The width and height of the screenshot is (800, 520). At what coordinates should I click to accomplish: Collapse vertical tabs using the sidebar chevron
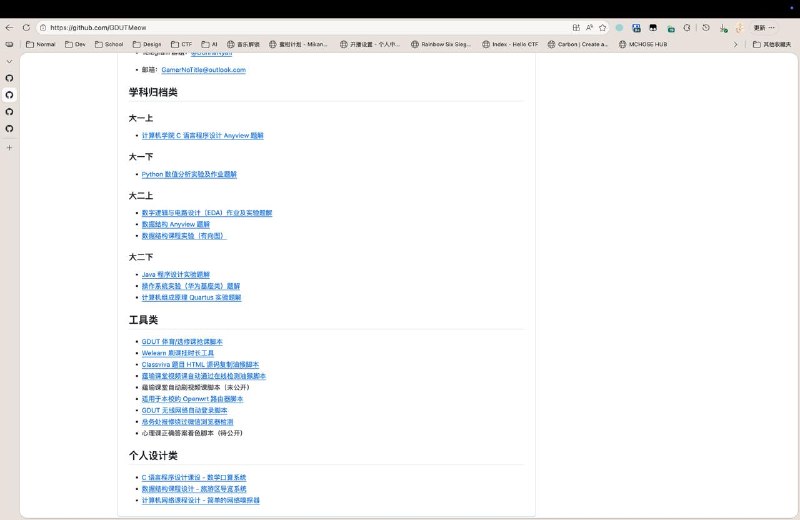point(9,61)
